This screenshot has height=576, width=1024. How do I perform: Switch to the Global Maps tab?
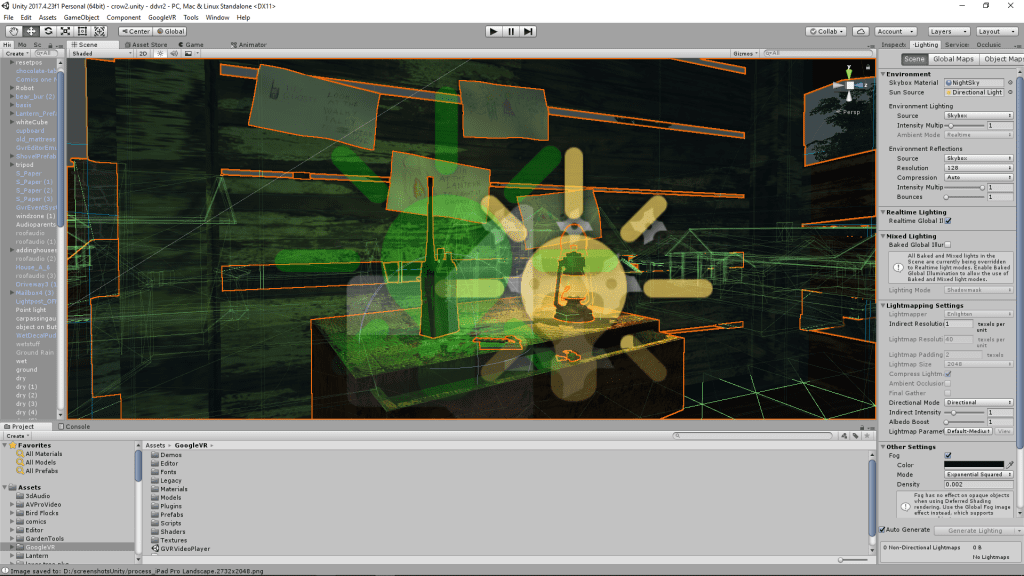954,59
